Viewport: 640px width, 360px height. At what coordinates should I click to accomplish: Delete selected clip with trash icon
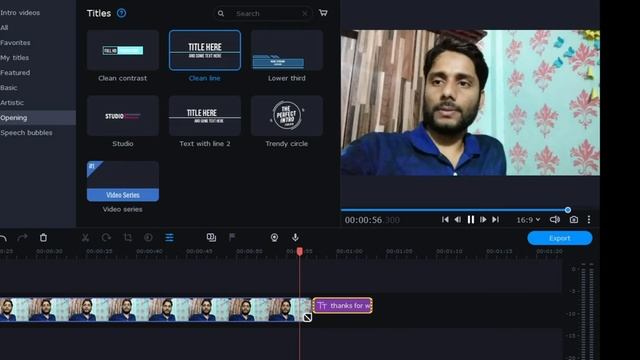point(43,237)
